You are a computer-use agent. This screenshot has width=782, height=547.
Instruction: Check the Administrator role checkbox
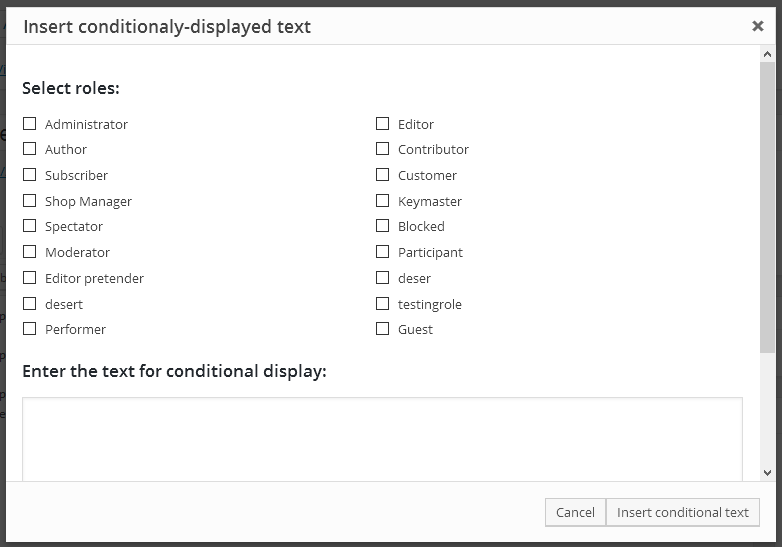tap(30, 124)
